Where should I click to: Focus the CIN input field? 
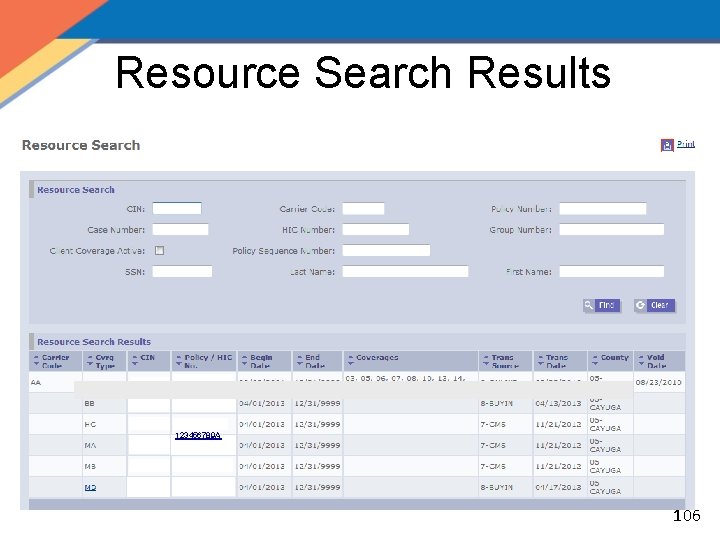click(x=177, y=208)
